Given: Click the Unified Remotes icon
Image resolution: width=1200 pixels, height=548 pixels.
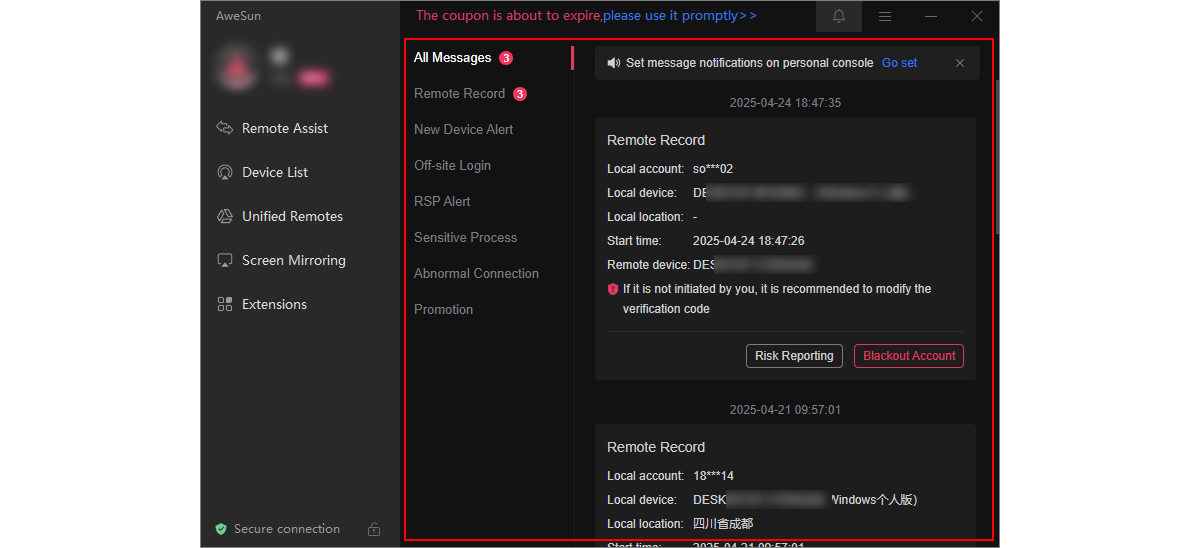Looking at the screenshot, I should (224, 216).
